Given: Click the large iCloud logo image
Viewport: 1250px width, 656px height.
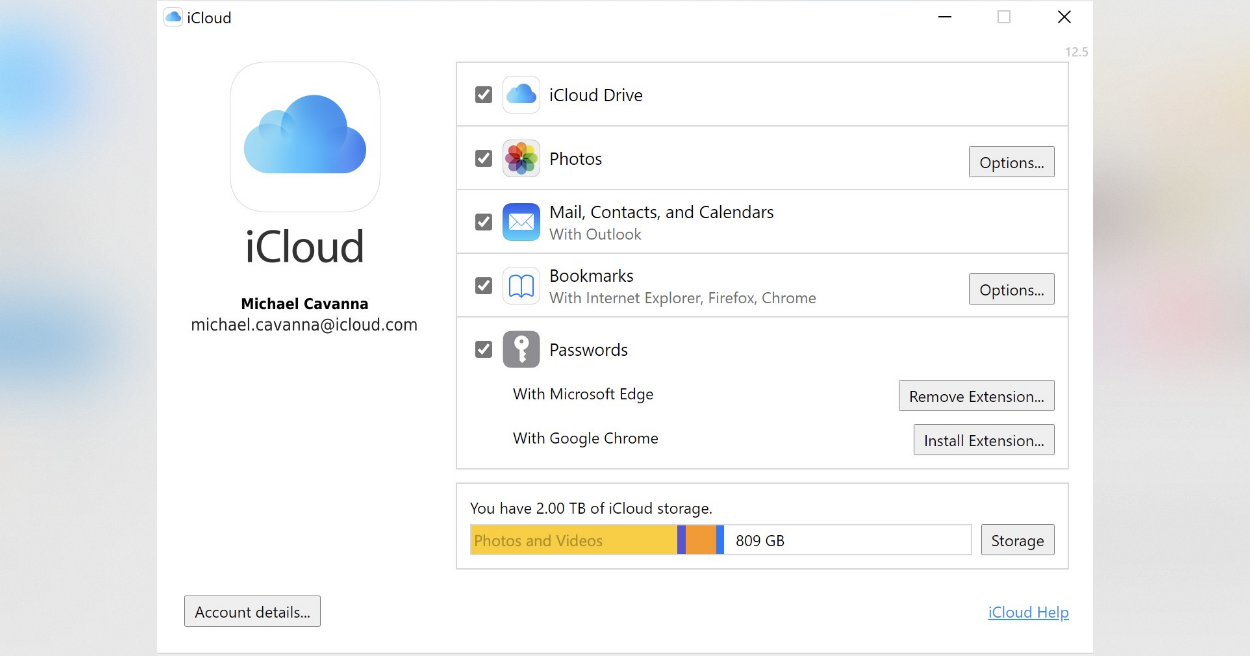Looking at the screenshot, I should [x=305, y=136].
